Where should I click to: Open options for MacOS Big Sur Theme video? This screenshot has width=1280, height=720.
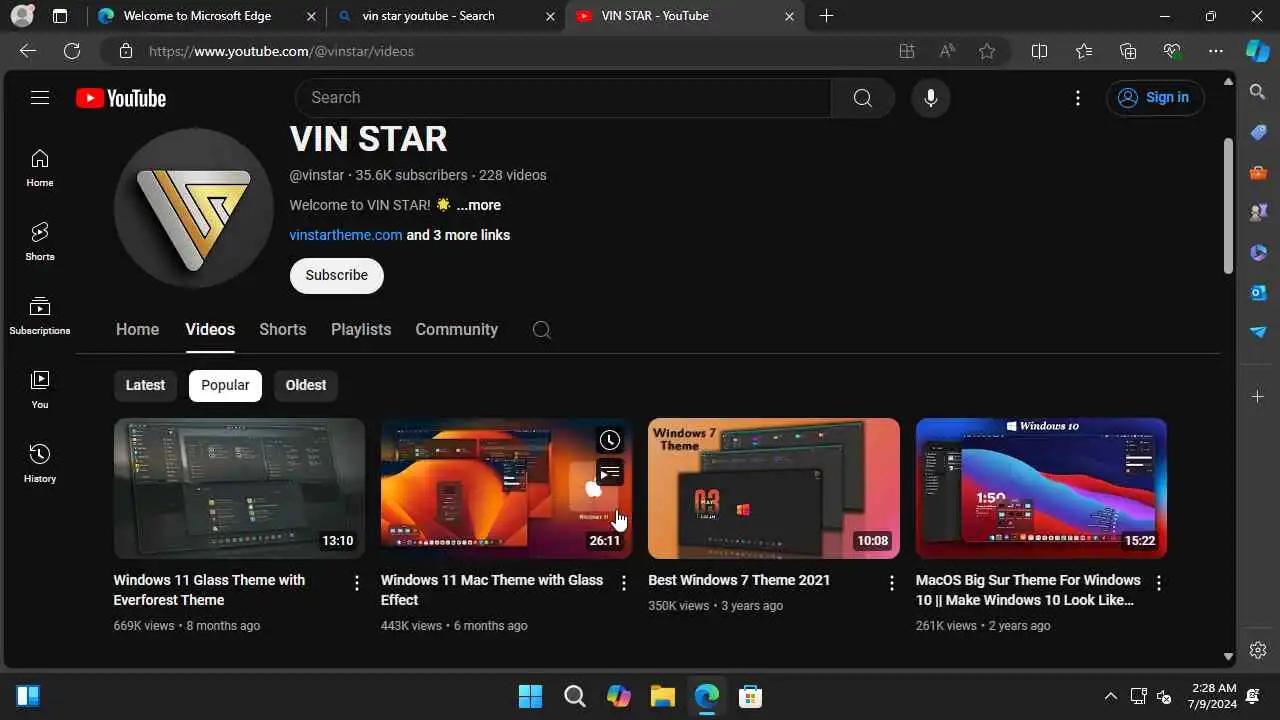pos(1159,583)
